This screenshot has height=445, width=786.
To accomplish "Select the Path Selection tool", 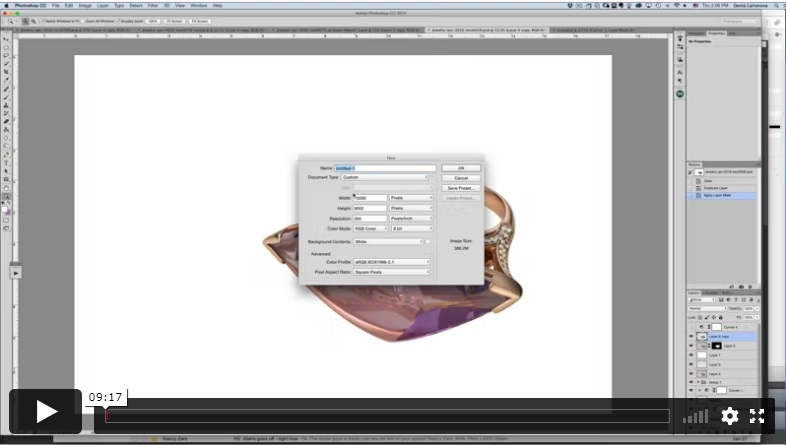I will [x=7, y=171].
